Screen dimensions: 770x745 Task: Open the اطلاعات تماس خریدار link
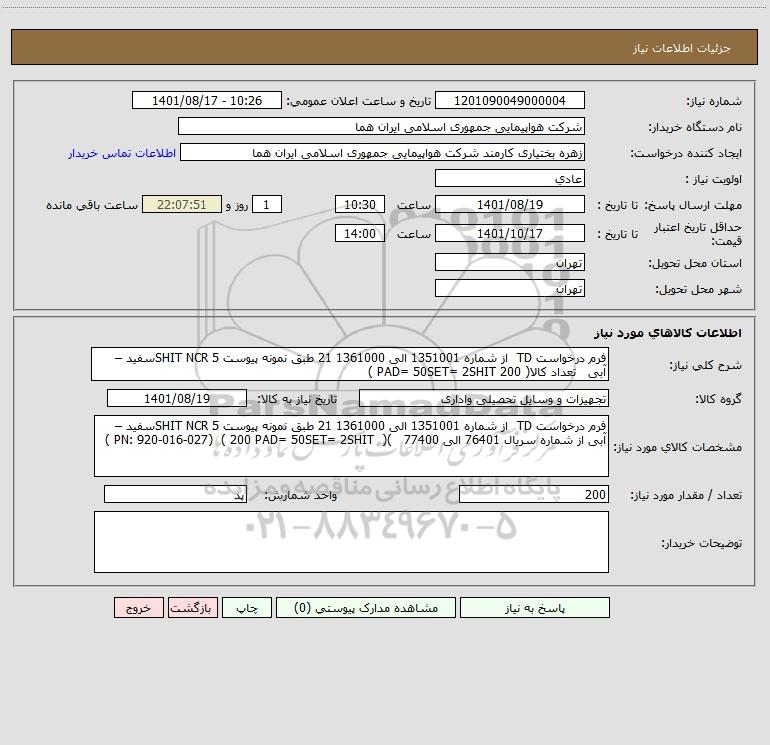122,153
